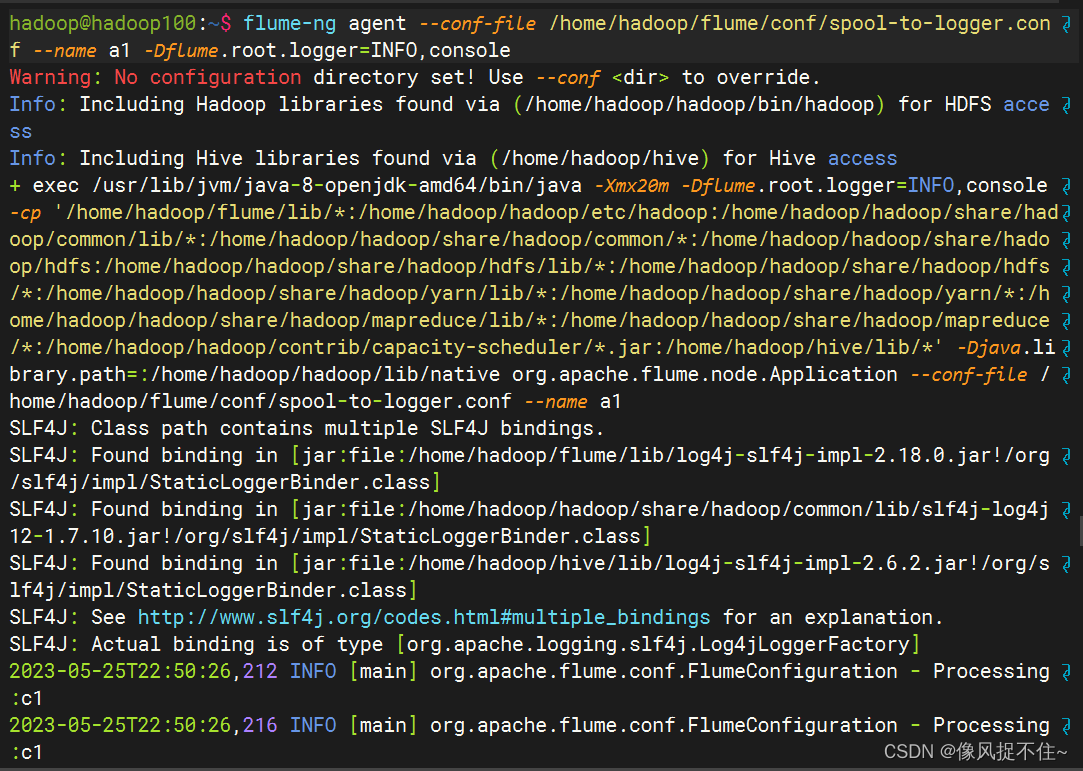Click the terminal scrollbar thumb on right edge
The image size is (1083, 771).
1080,533
